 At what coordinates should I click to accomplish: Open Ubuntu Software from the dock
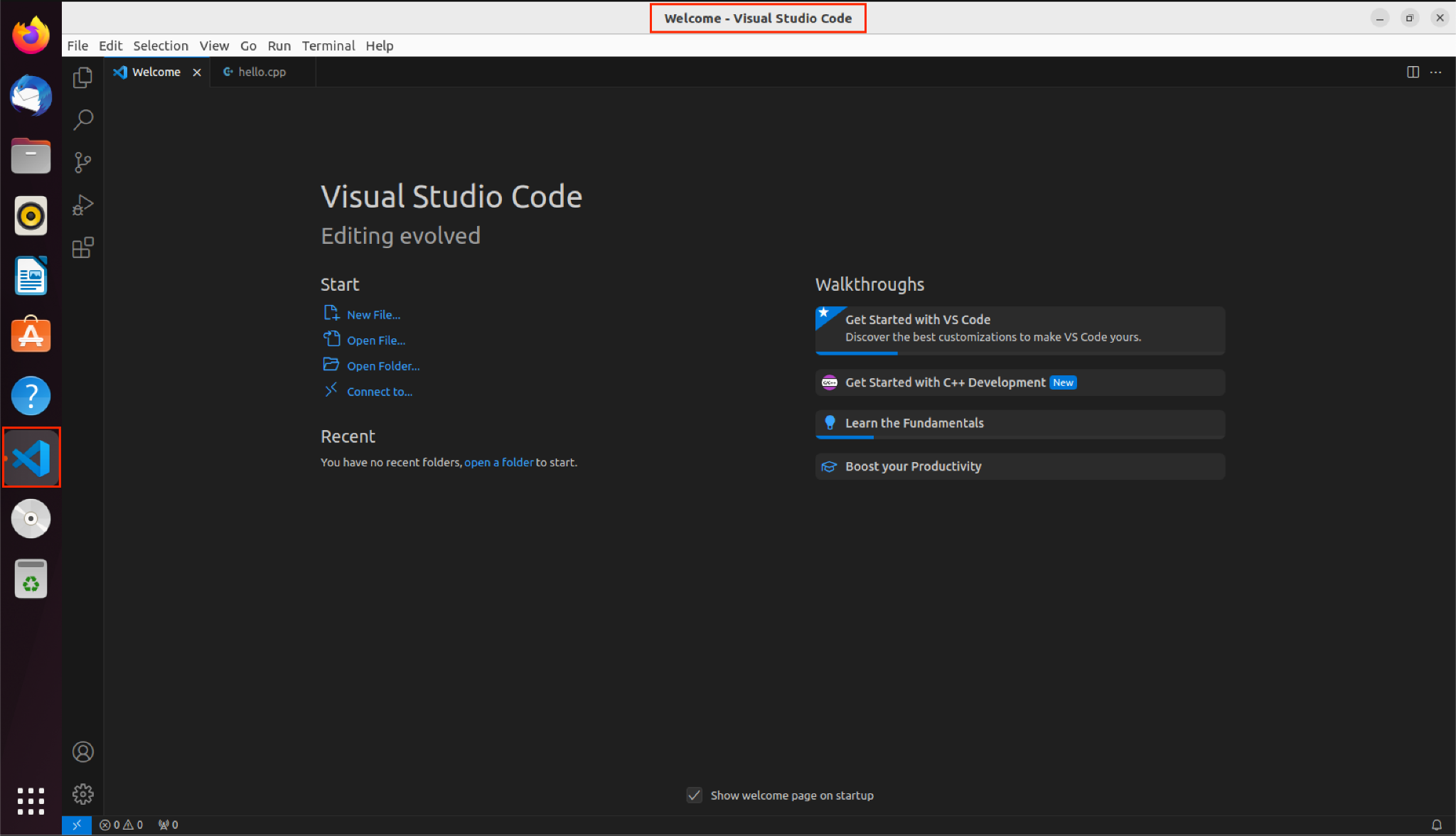31,335
